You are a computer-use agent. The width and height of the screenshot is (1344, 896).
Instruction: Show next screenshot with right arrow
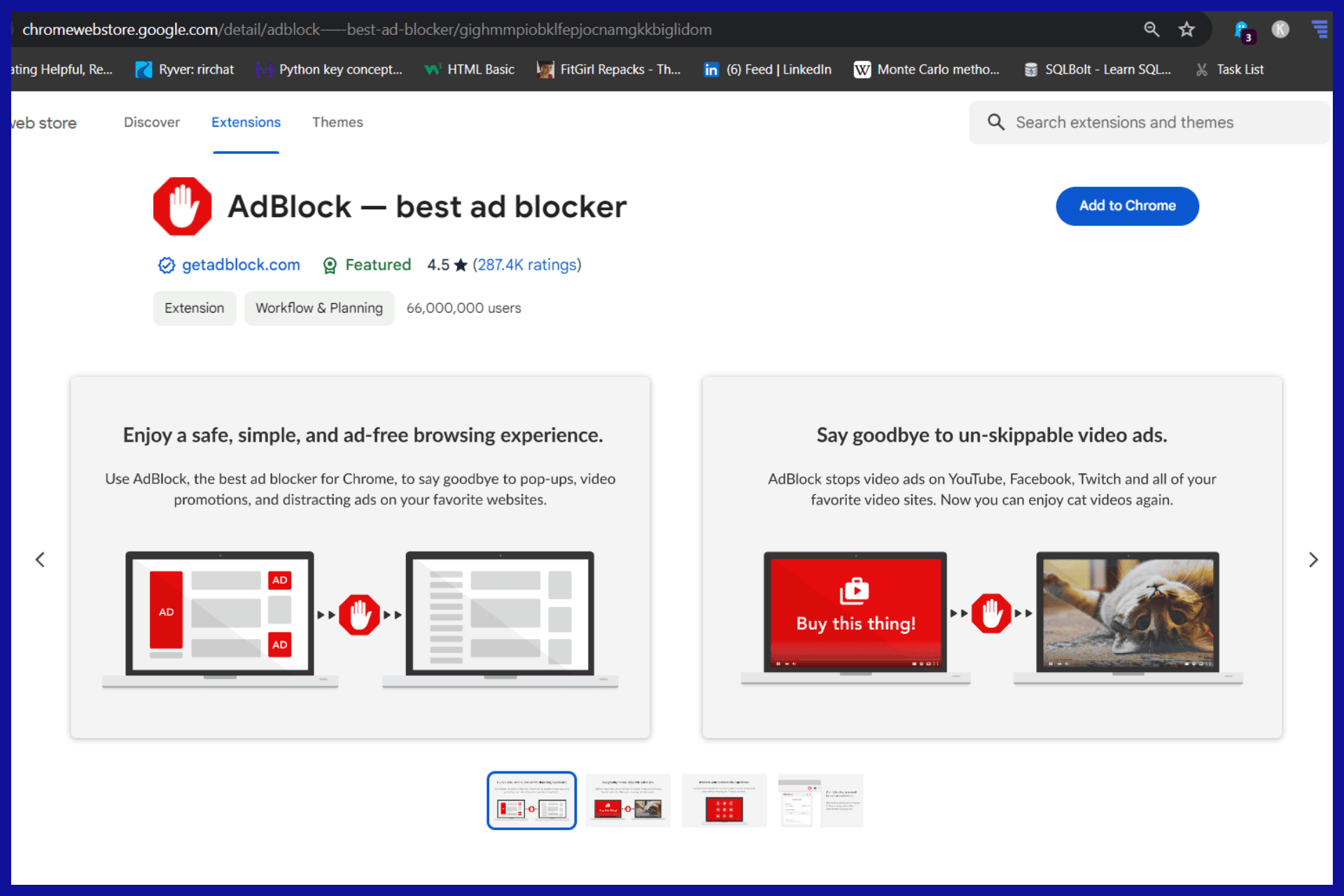click(1313, 559)
